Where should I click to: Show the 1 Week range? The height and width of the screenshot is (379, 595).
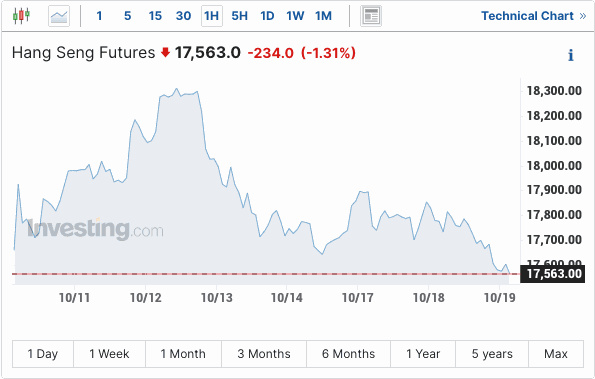109,354
